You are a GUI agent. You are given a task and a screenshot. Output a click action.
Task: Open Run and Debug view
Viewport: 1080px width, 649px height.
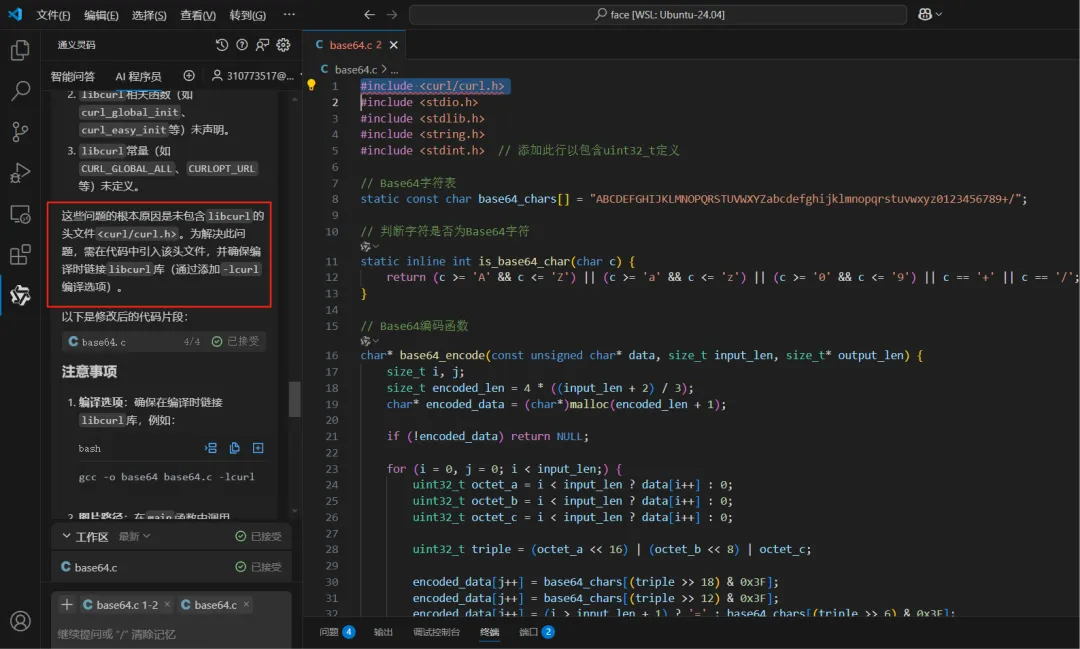point(20,173)
